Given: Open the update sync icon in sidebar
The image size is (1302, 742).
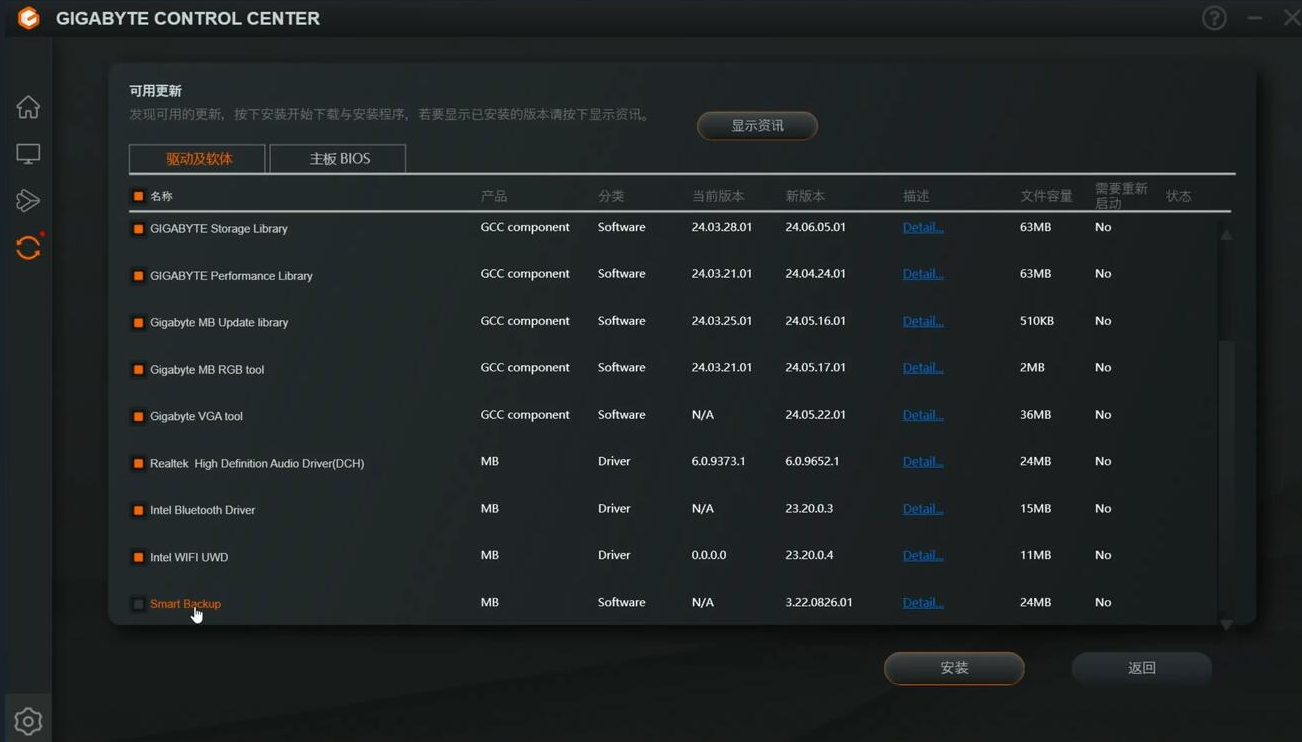Looking at the screenshot, I should click(x=28, y=247).
